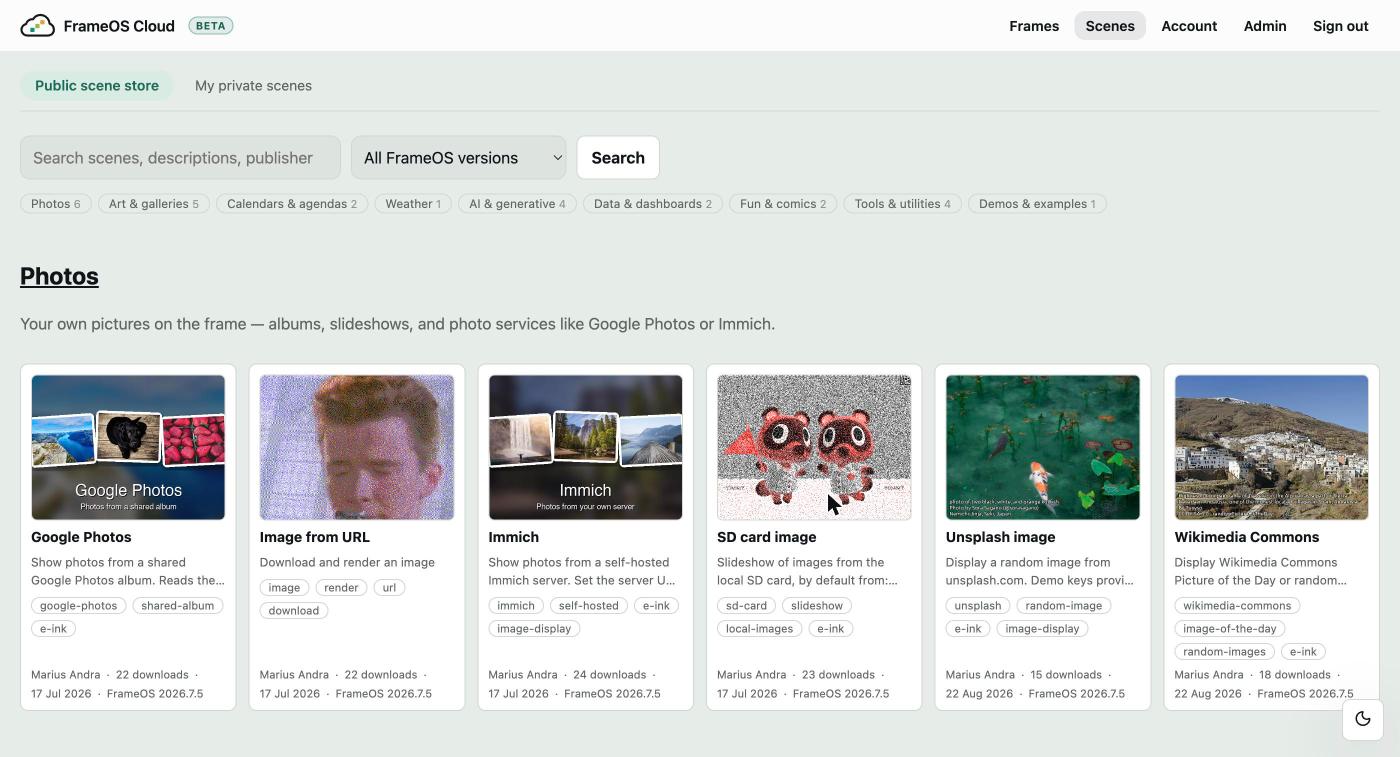Click the unsplash tag
1400x757 pixels.
(978, 606)
